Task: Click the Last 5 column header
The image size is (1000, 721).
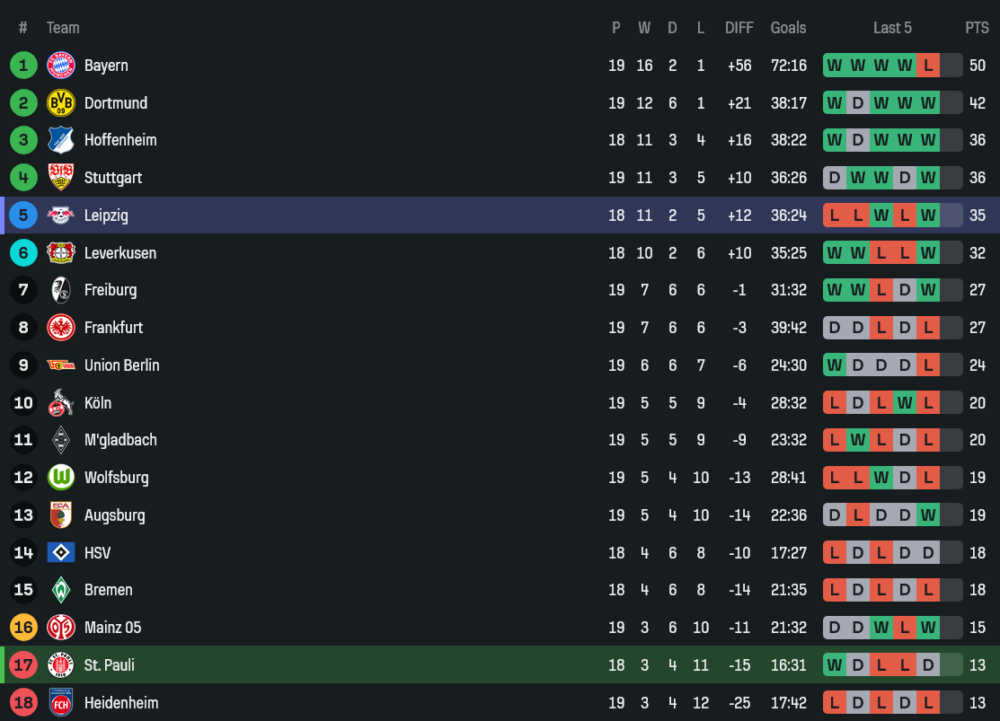Action: (x=892, y=28)
